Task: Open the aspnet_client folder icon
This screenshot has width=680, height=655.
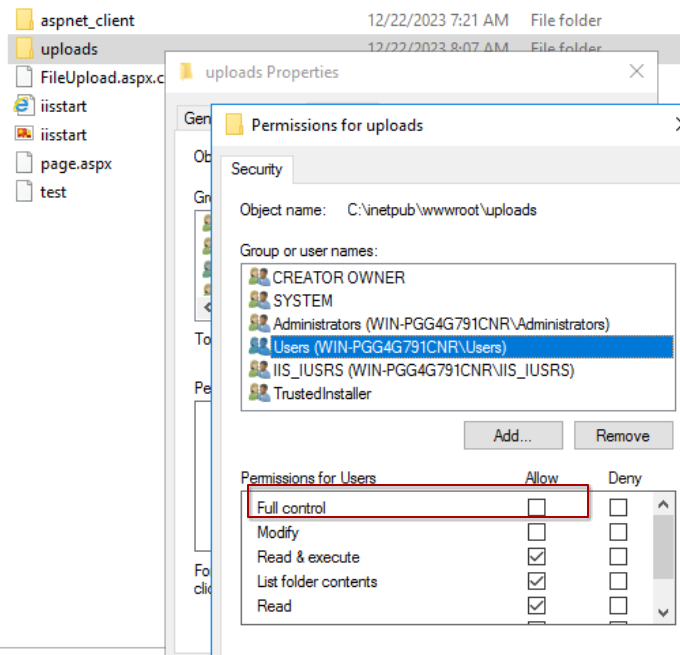Action: (24, 20)
